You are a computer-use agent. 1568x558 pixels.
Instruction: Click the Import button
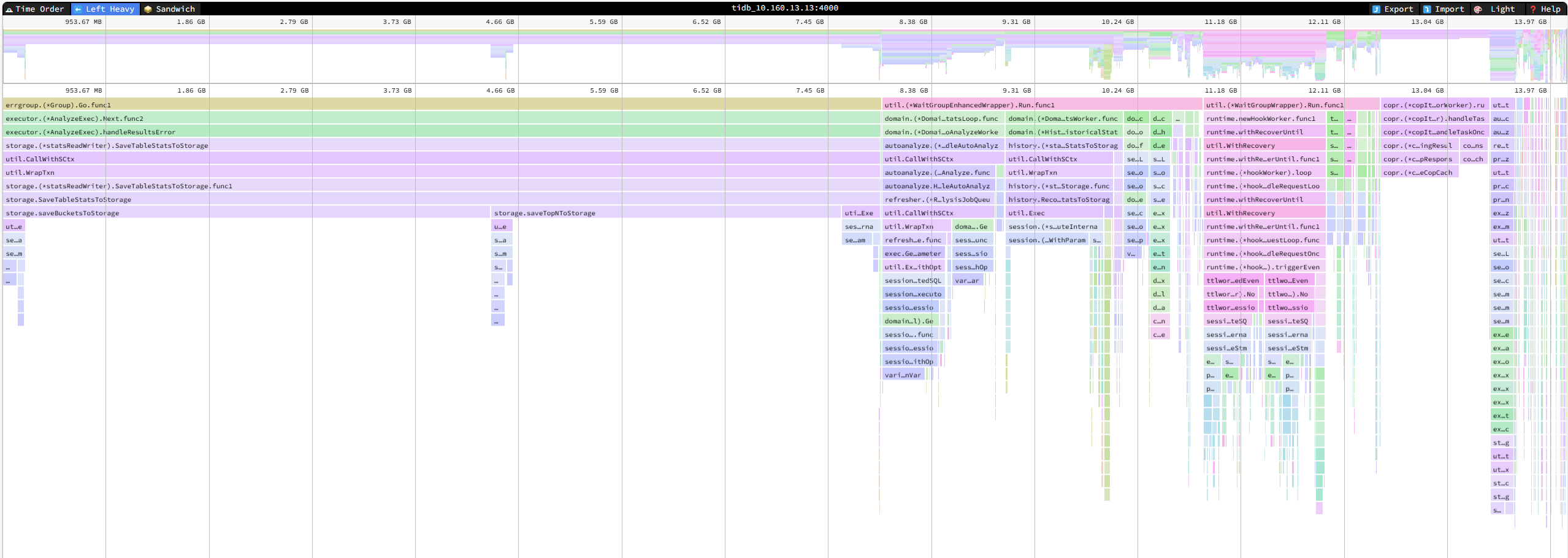click(x=1444, y=9)
